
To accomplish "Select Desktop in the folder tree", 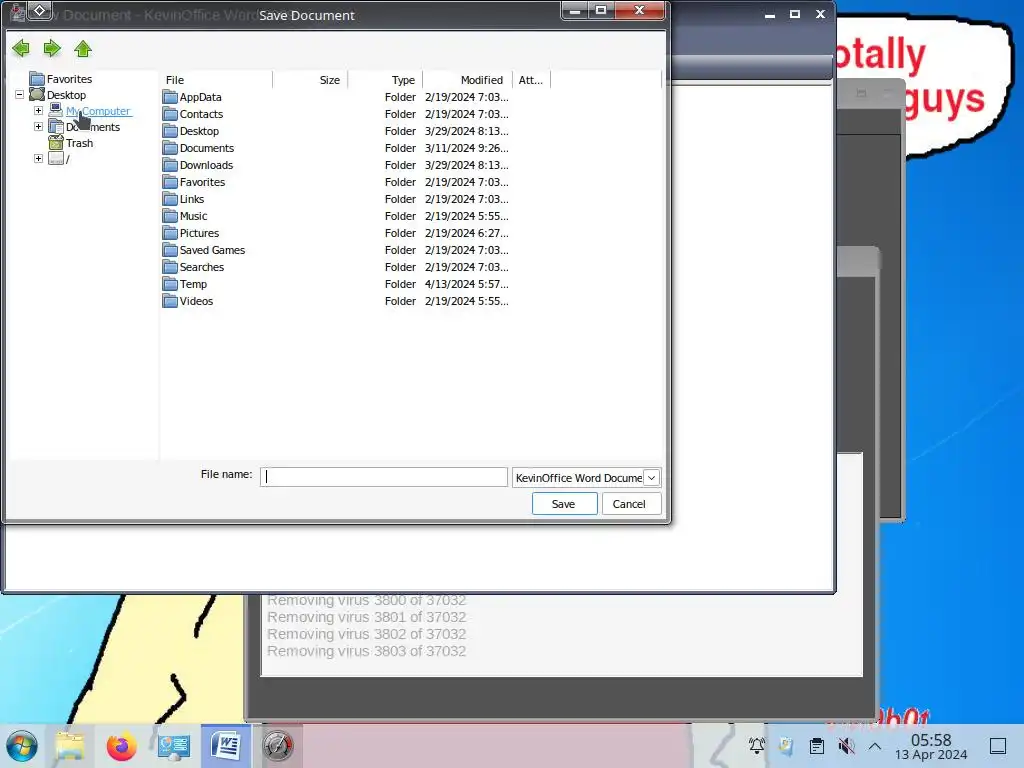I will point(66,95).
